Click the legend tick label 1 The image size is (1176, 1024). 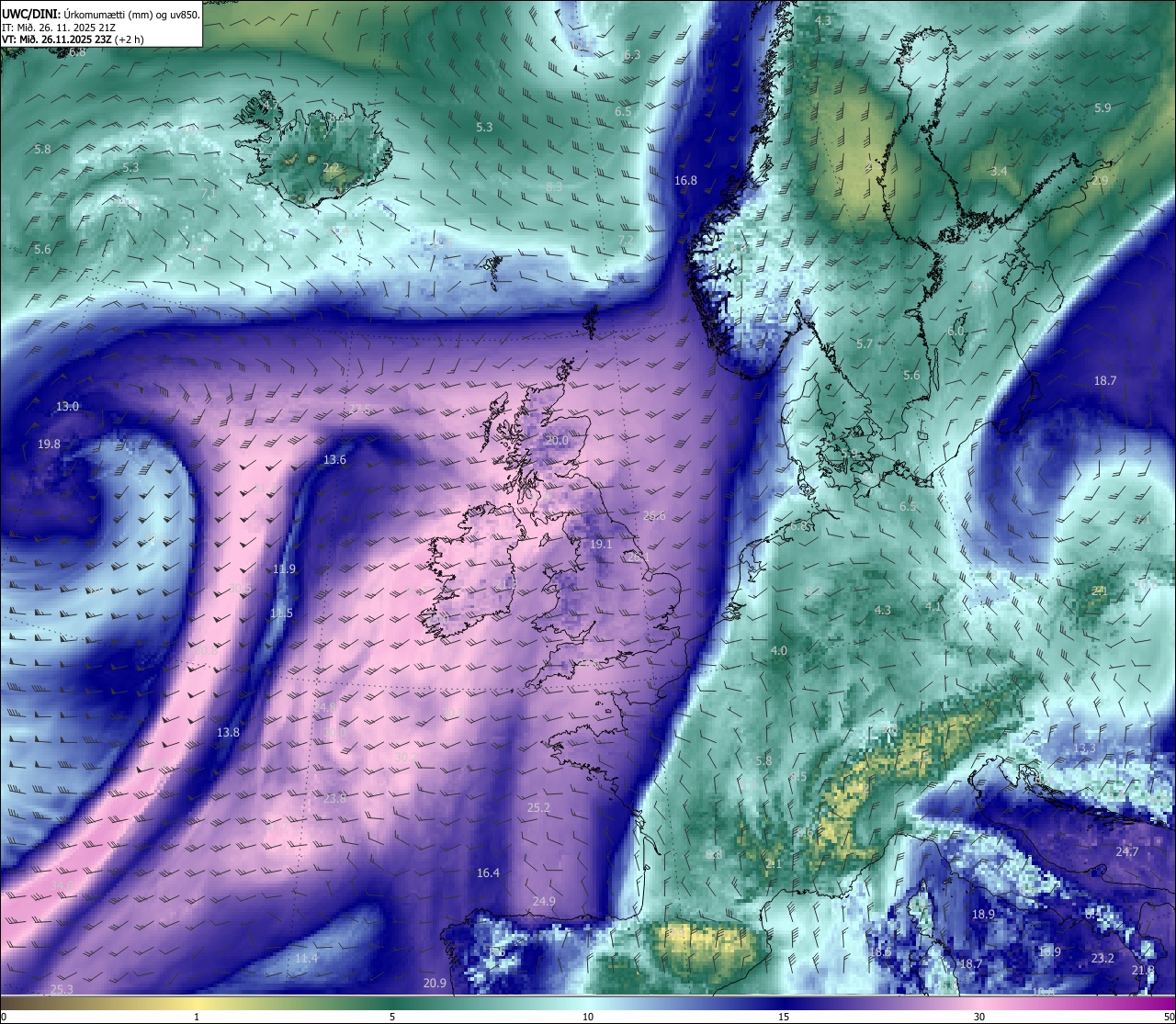[x=197, y=1017]
